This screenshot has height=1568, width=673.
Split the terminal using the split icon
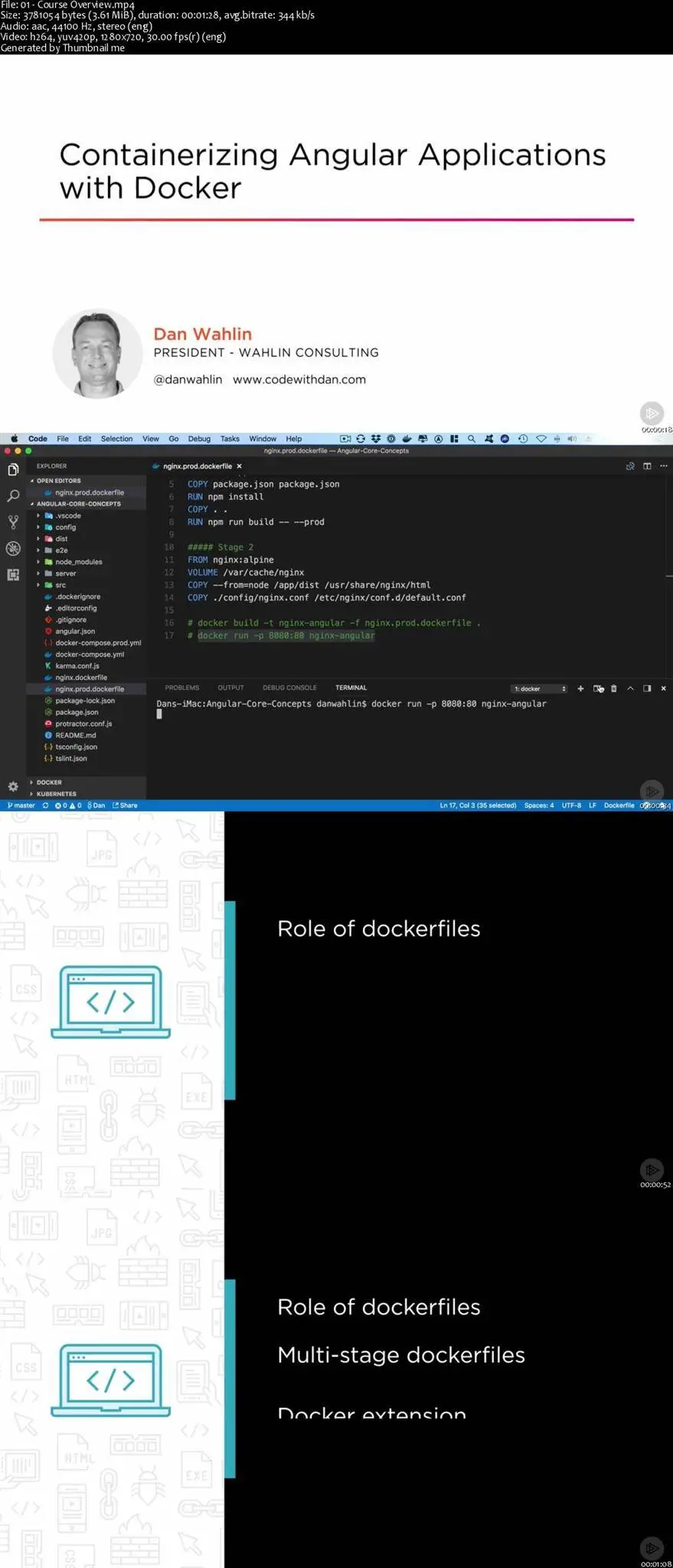pos(598,688)
